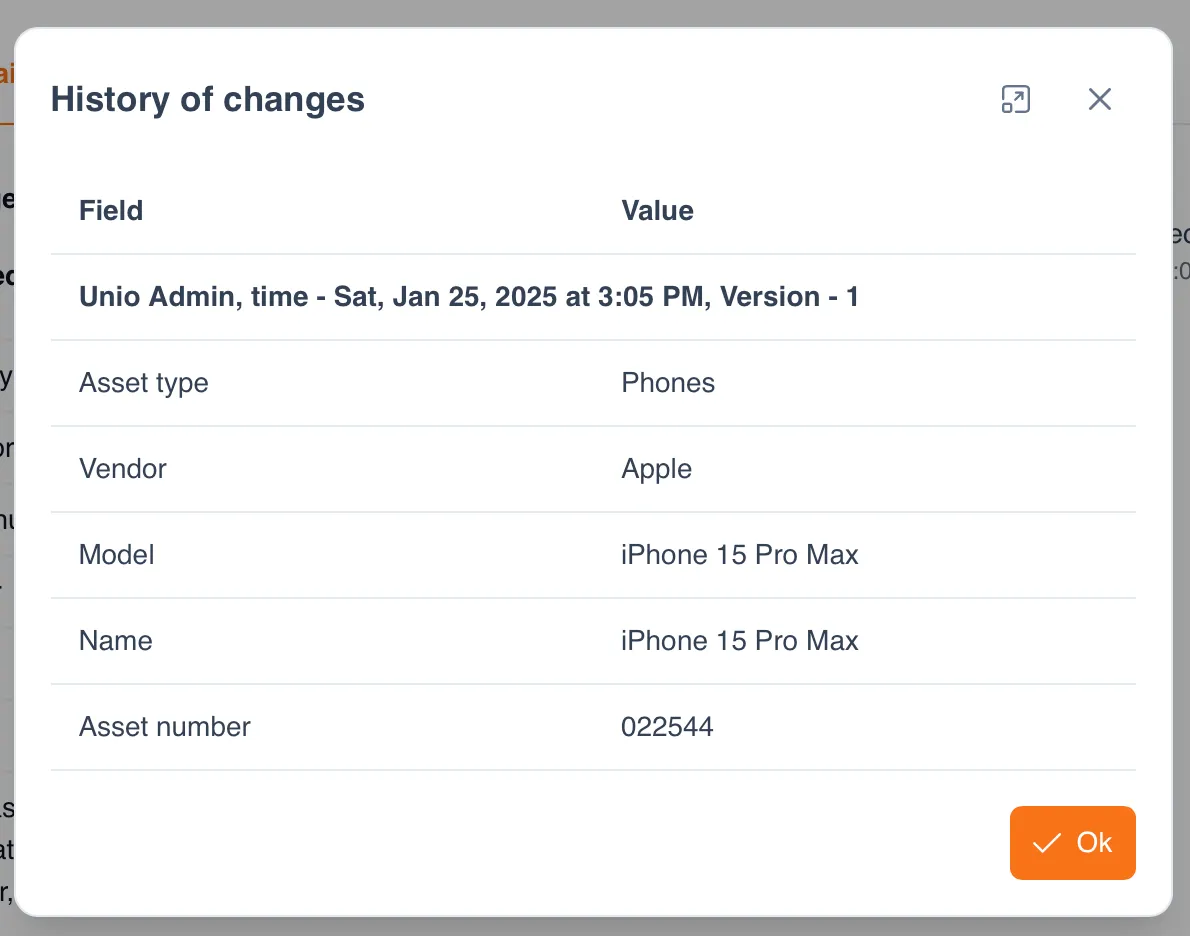The width and height of the screenshot is (1190, 936).
Task: Select the Apple vendor value
Action: point(656,469)
